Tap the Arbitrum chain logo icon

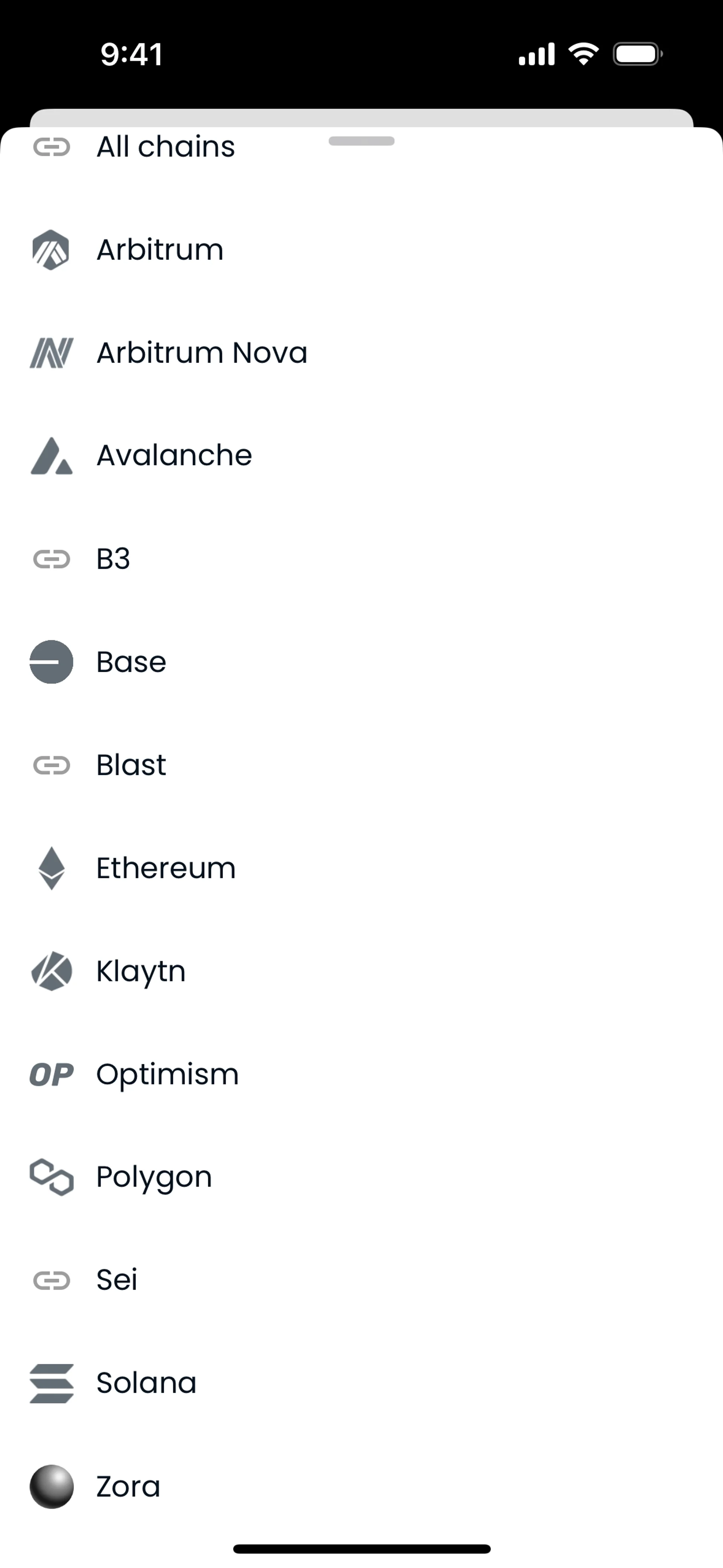point(51,249)
